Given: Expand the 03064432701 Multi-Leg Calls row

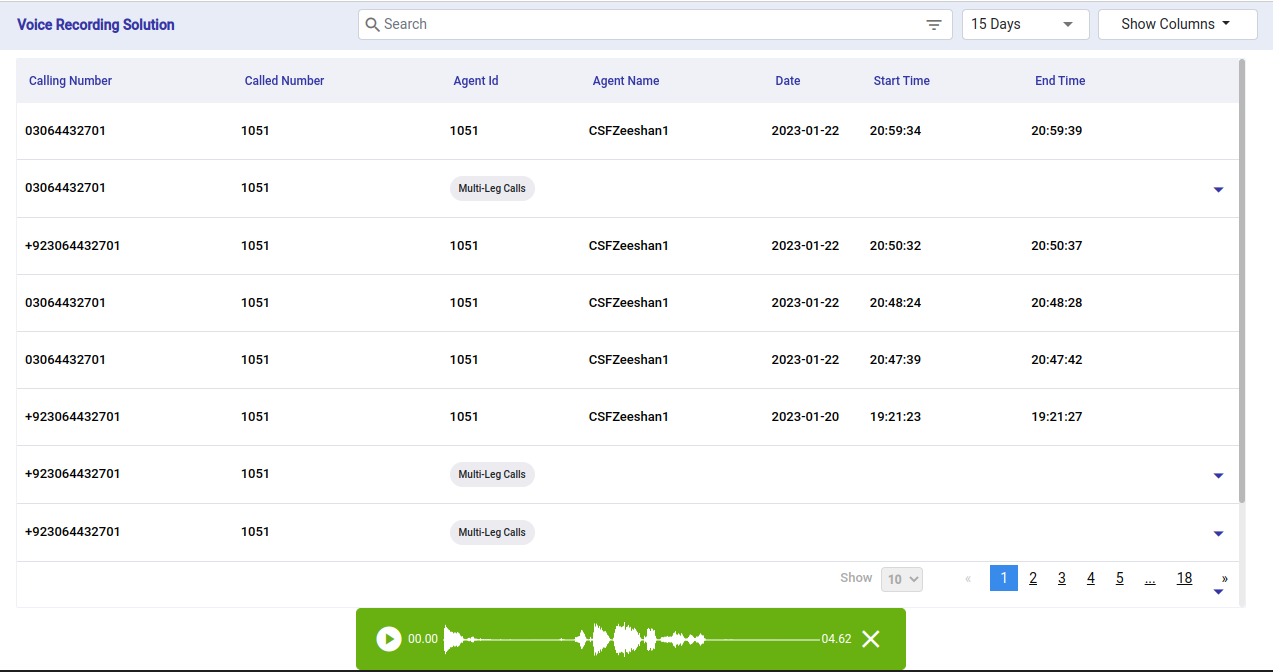Looking at the screenshot, I should pyautogui.click(x=1217, y=189).
